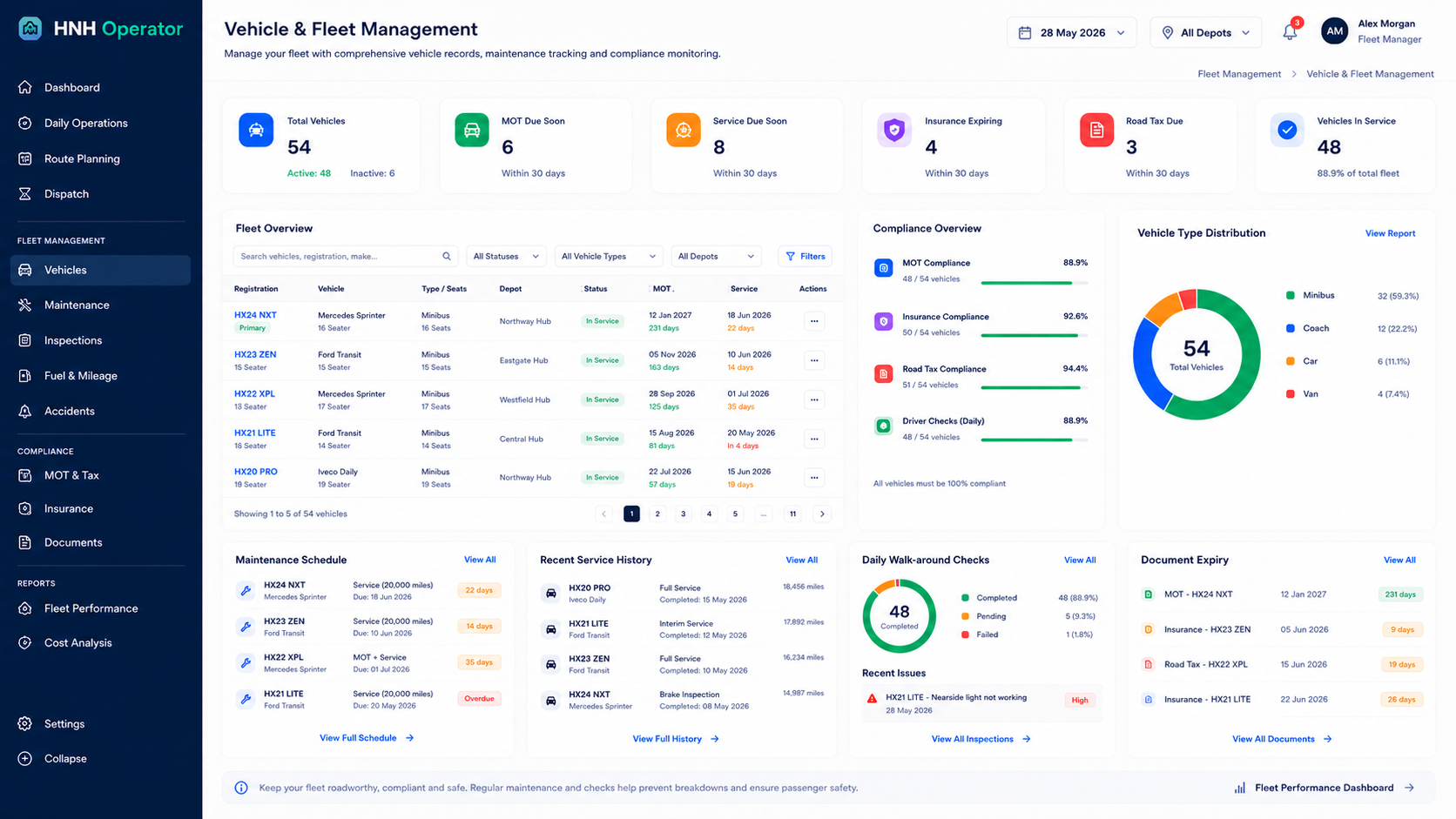Viewport: 1456px width, 819px height.
Task: Click the high-priority warning icon for HX21 LITE
Action: pyautogui.click(x=872, y=698)
